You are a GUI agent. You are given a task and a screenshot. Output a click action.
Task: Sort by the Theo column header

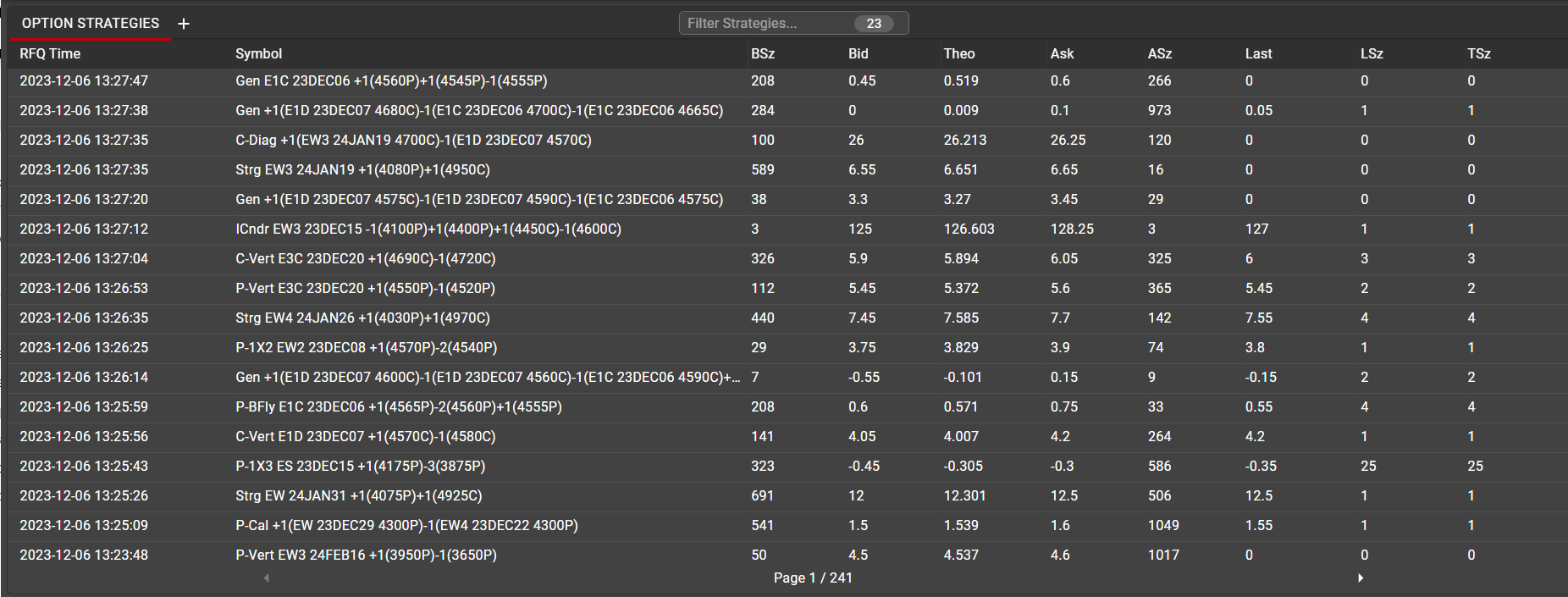coord(958,53)
